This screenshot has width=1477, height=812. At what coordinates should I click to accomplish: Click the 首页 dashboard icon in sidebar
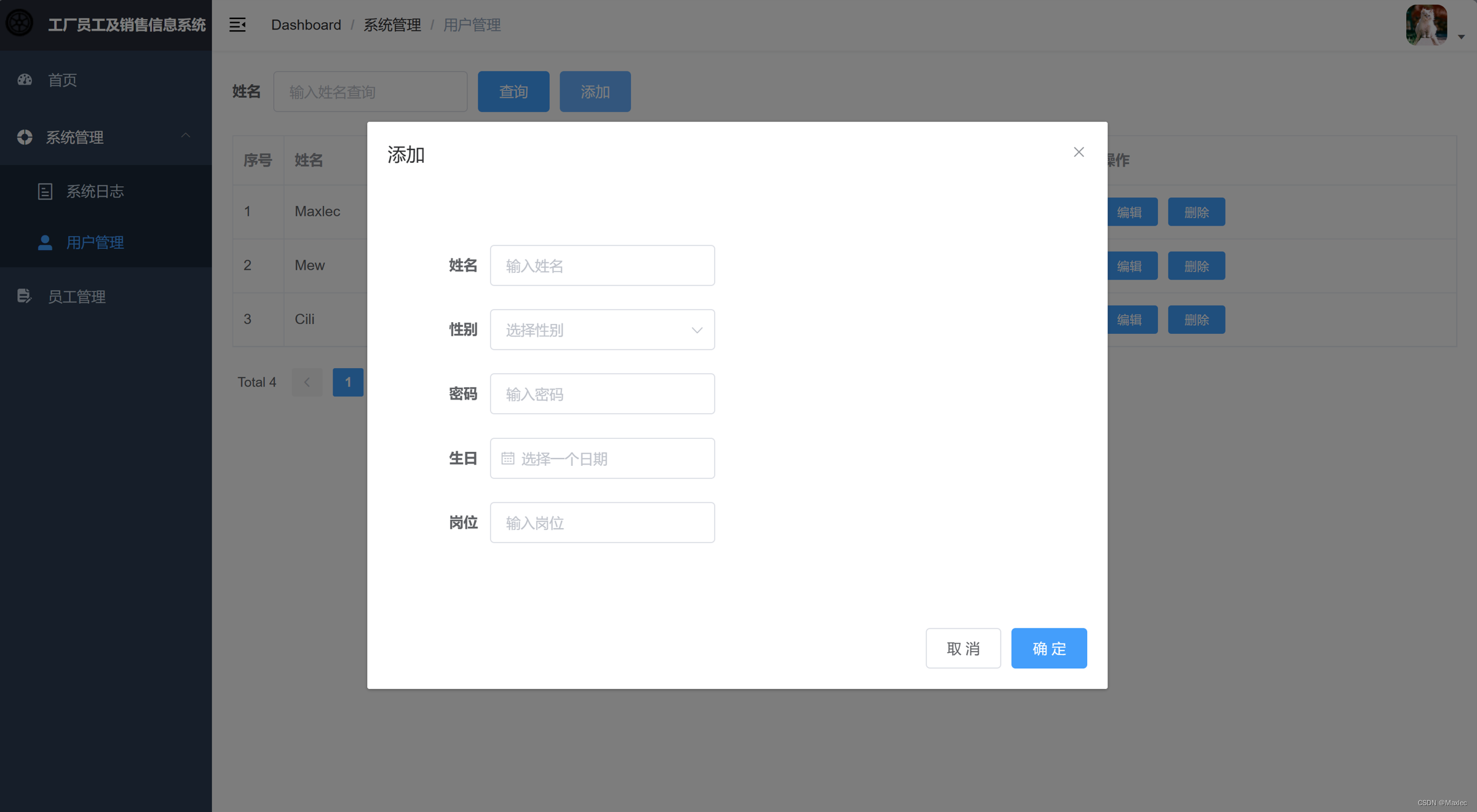point(25,80)
